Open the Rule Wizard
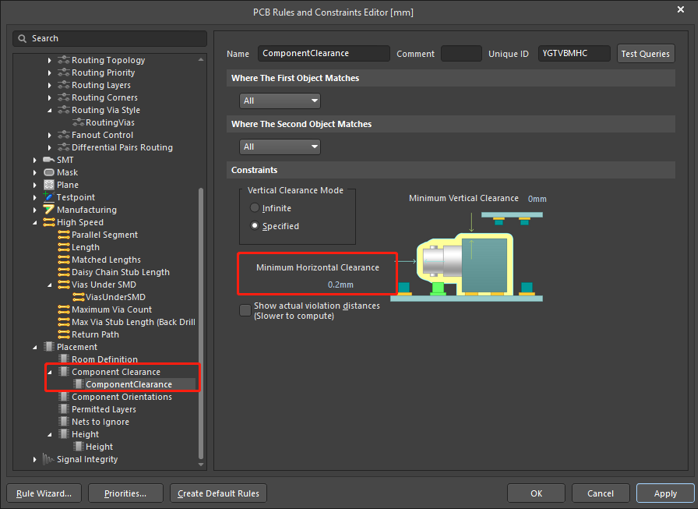 [44, 493]
